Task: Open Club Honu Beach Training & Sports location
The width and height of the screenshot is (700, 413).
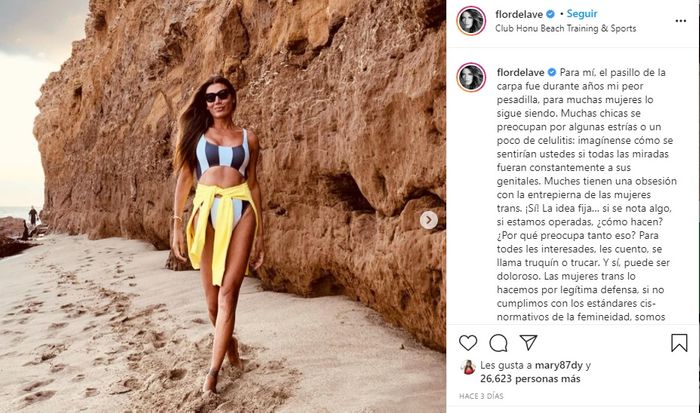Action: pyautogui.click(x=566, y=29)
